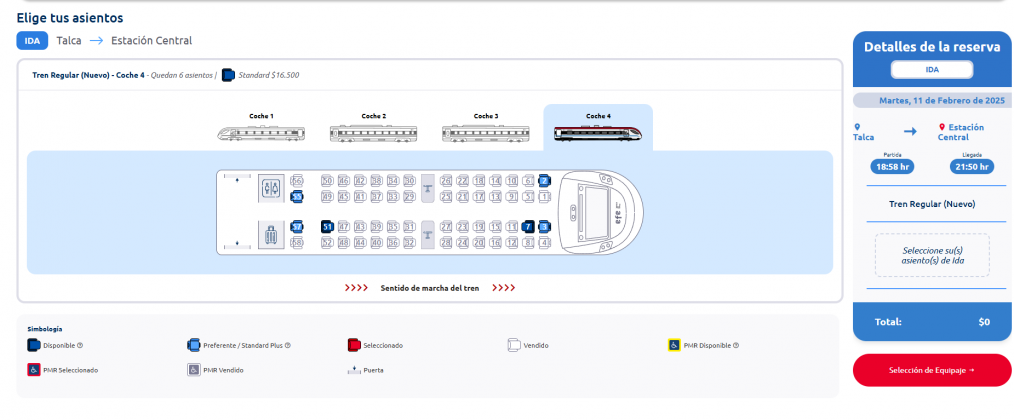Viewport: 1014px width, 420px height.
Task: Switch to Coche 3 tab
Action: [x=486, y=127]
